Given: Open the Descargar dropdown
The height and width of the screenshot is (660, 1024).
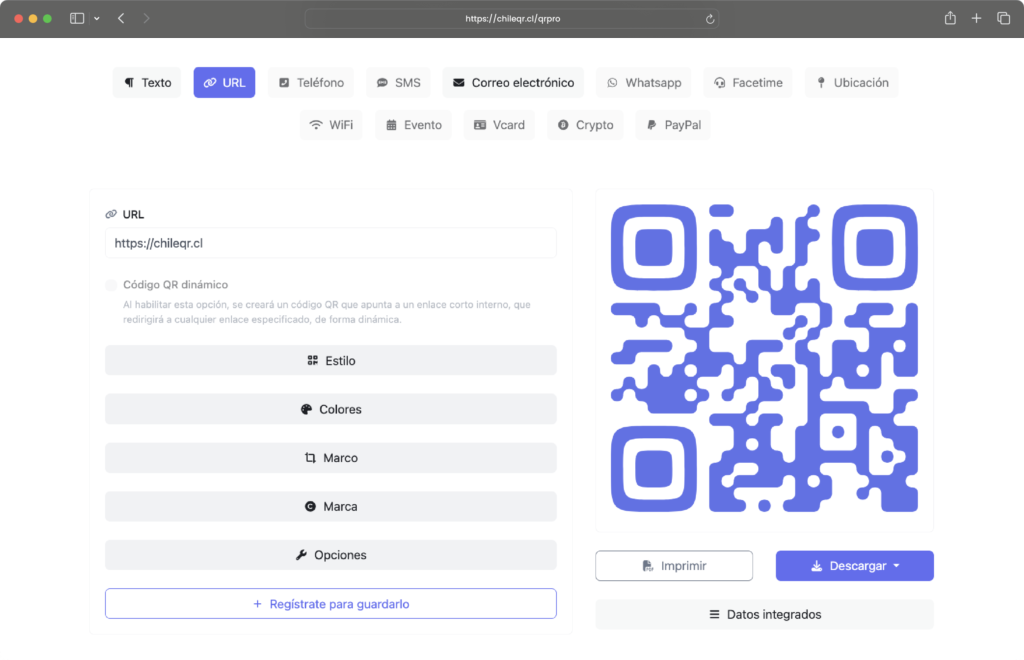Looking at the screenshot, I should coord(855,566).
